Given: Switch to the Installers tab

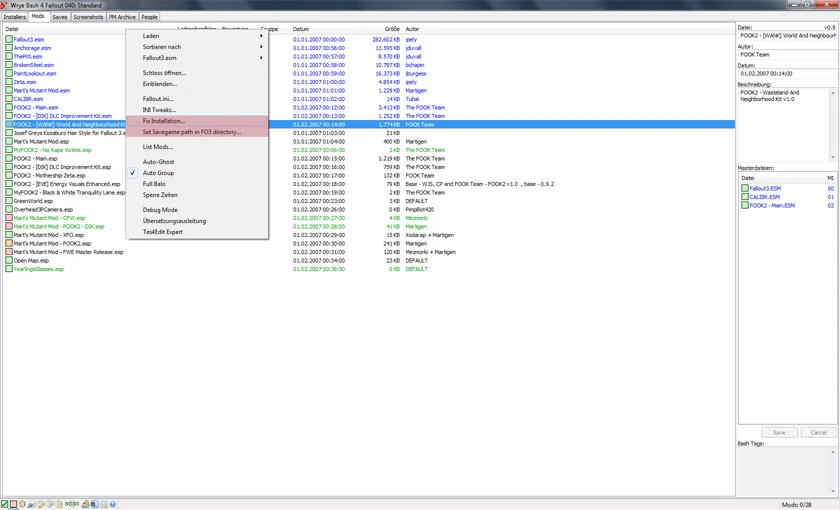Looking at the screenshot, I should pyautogui.click(x=14, y=17).
